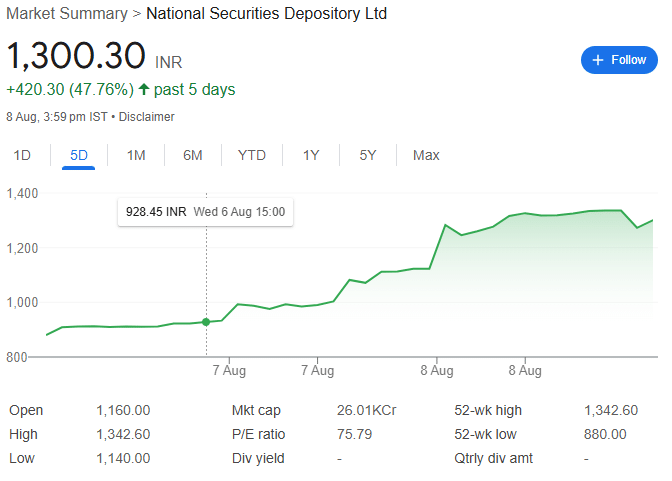Click the 1,400 y-axis label

pyautogui.click(x=22, y=193)
